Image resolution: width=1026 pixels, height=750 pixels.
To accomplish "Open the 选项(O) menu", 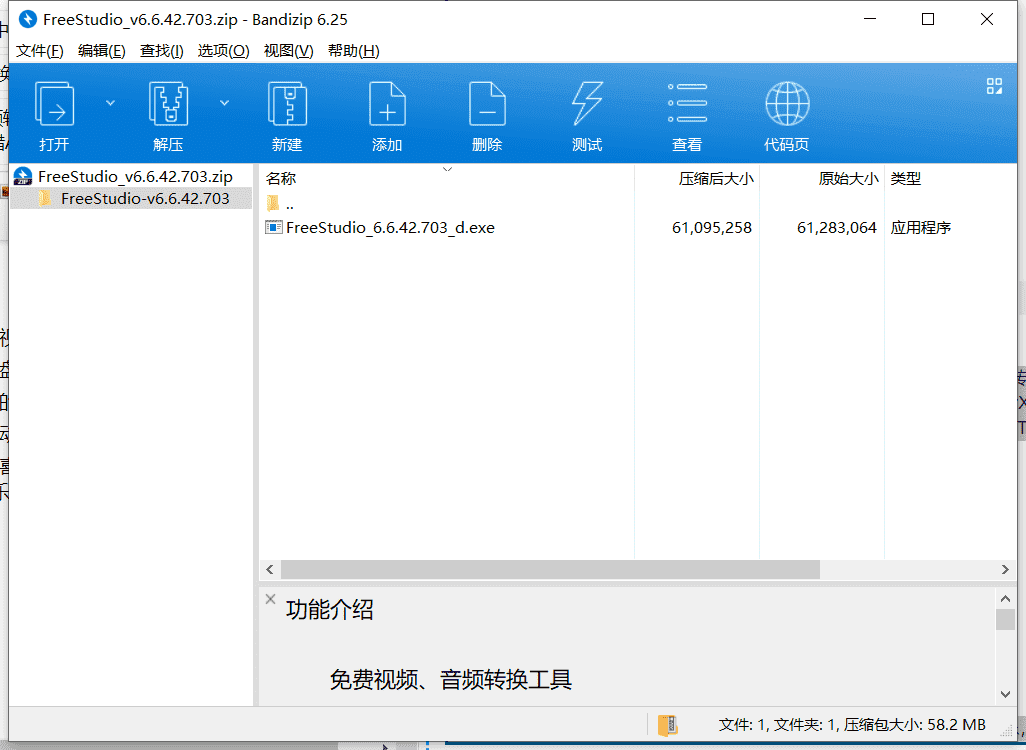I will click(224, 50).
